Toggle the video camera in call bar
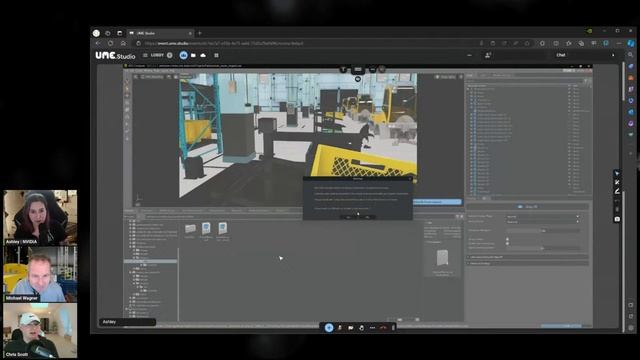 coord(351,327)
